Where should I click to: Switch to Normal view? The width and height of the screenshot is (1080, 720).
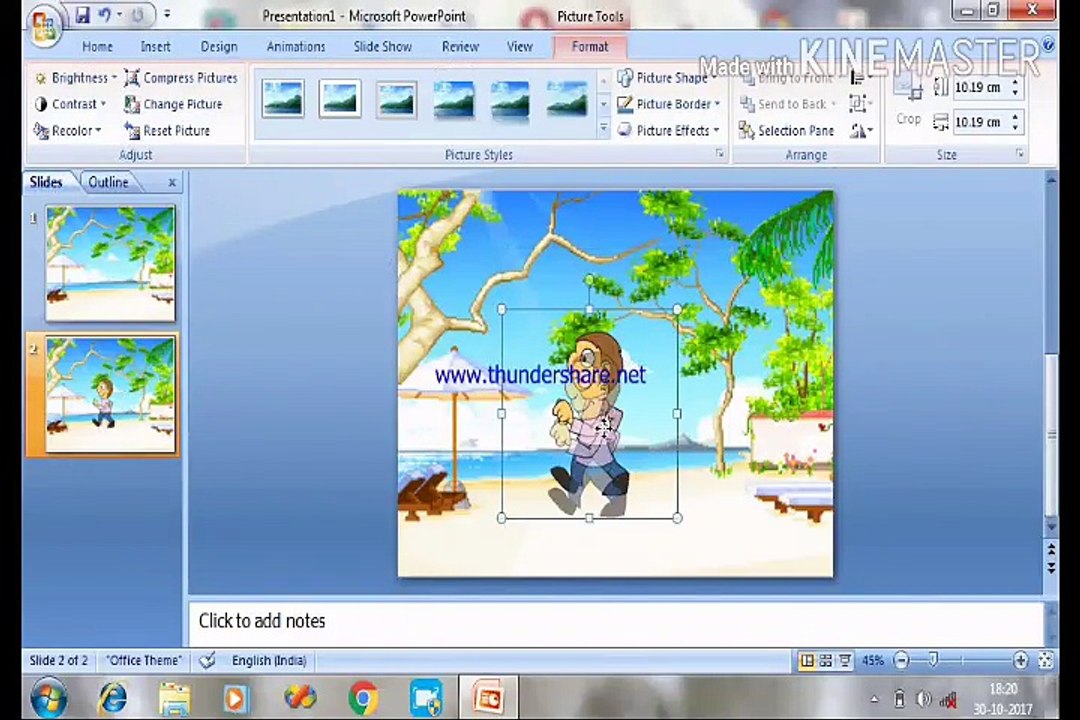click(807, 661)
